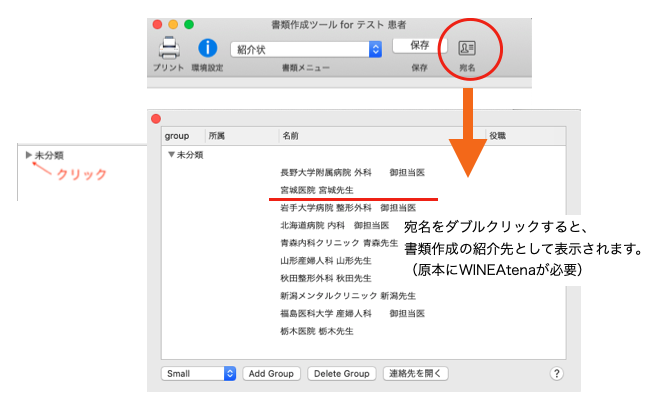The height and width of the screenshot is (405, 652).
Task: Click the Add Group button
Action: (x=271, y=373)
